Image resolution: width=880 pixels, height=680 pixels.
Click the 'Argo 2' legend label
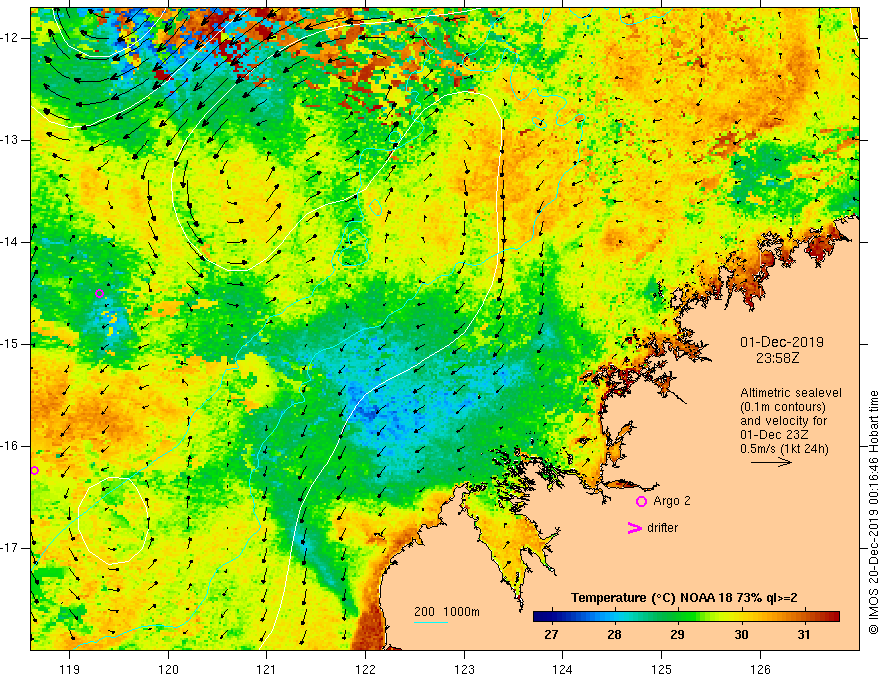[x=672, y=501]
